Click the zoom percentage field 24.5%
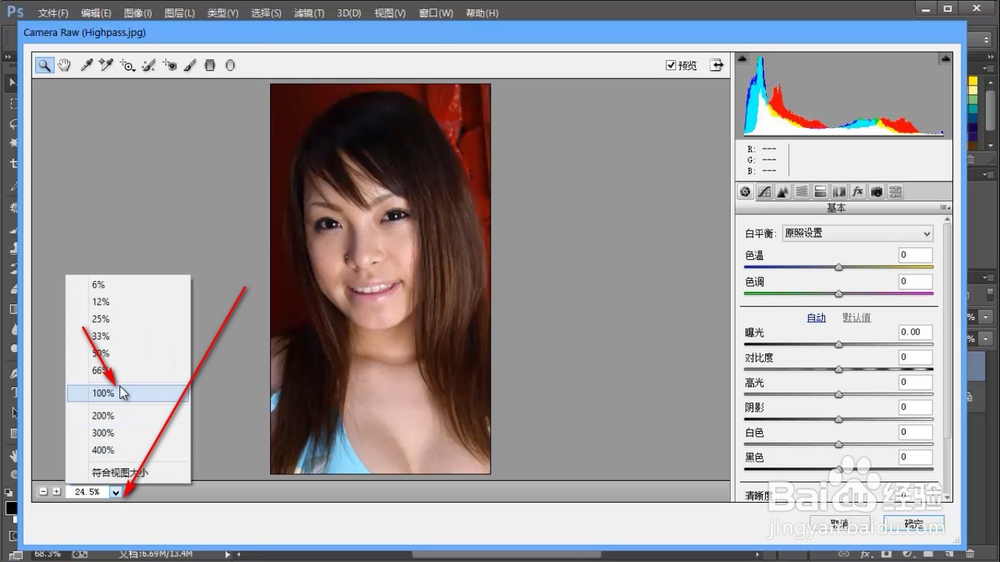 tap(87, 492)
